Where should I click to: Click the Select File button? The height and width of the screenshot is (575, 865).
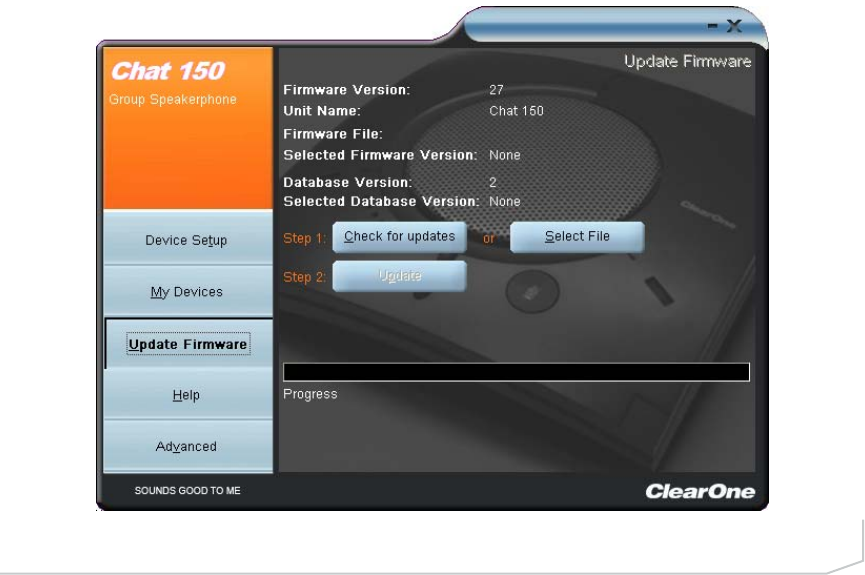[x=577, y=237]
